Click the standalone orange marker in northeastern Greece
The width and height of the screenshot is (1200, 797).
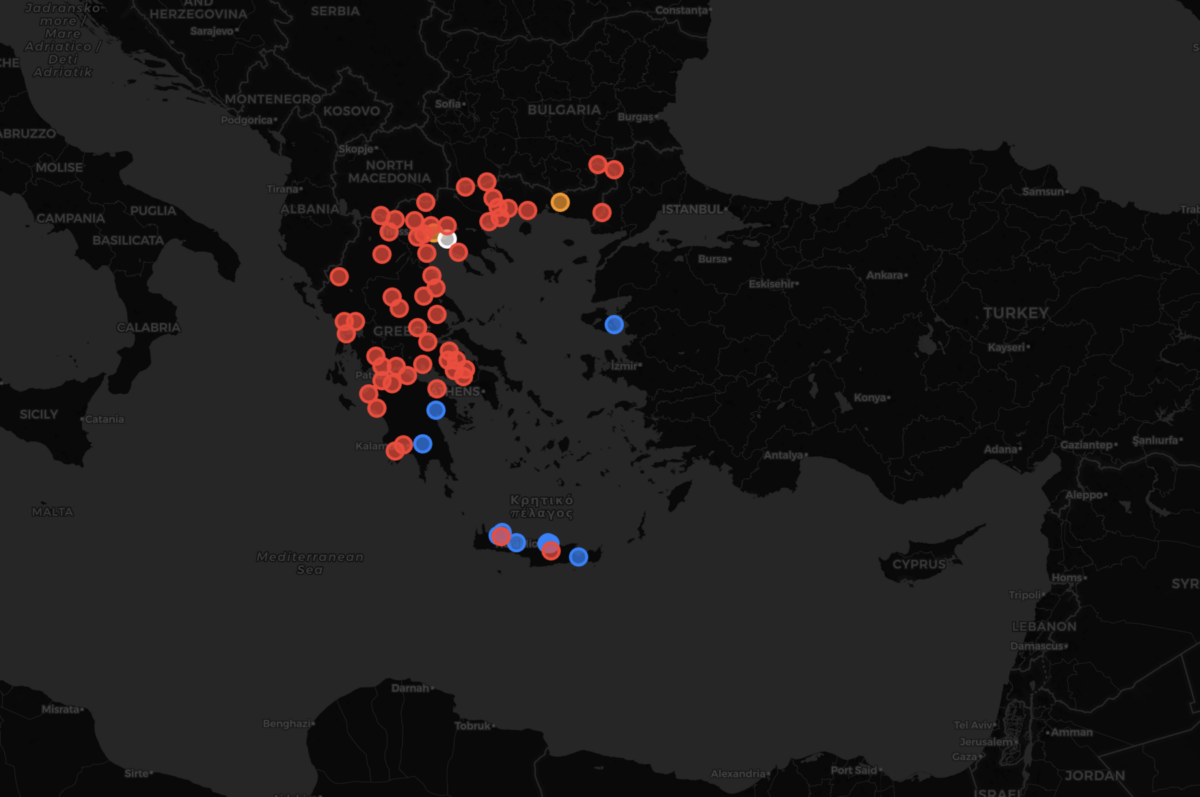(x=560, y=202)
